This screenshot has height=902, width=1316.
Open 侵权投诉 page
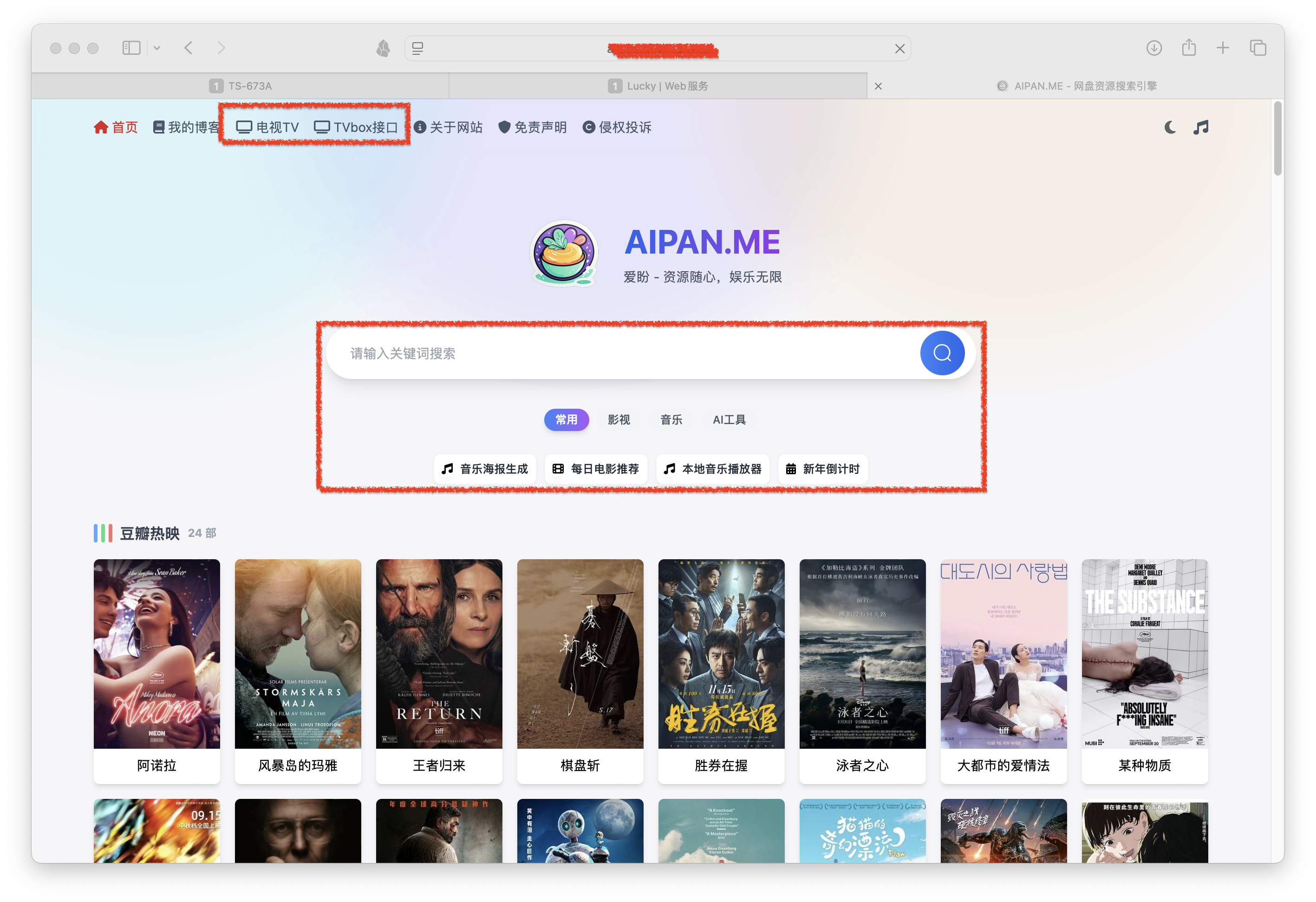point(617,127)
